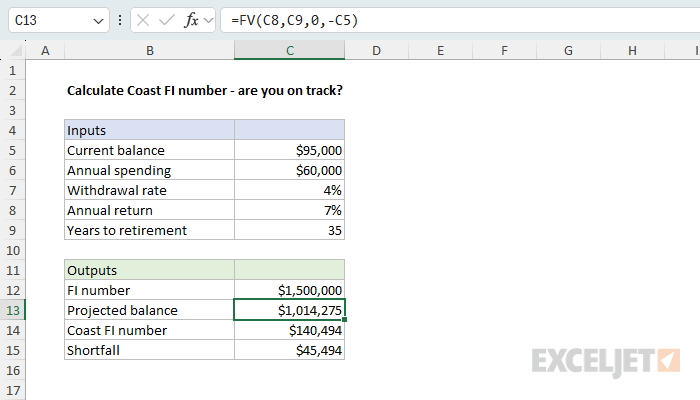Viewport: 700px width, 400px height.
Task: Select row 14 header
Action: tap(12, 330)
